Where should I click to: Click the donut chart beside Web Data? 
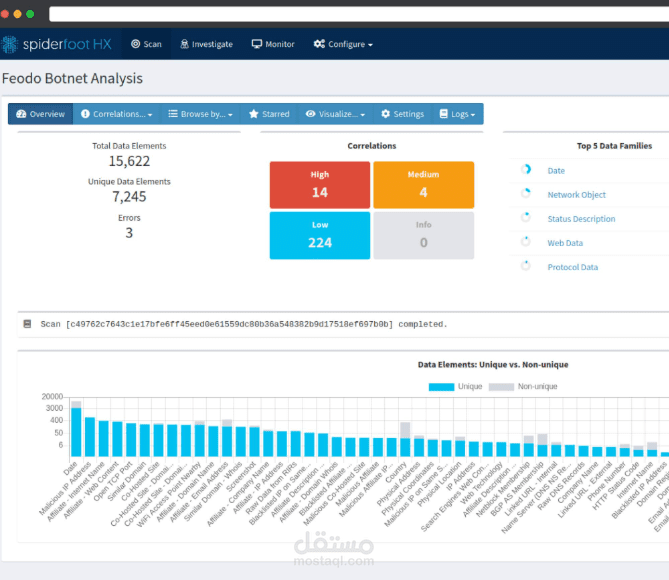pos(526,242)
